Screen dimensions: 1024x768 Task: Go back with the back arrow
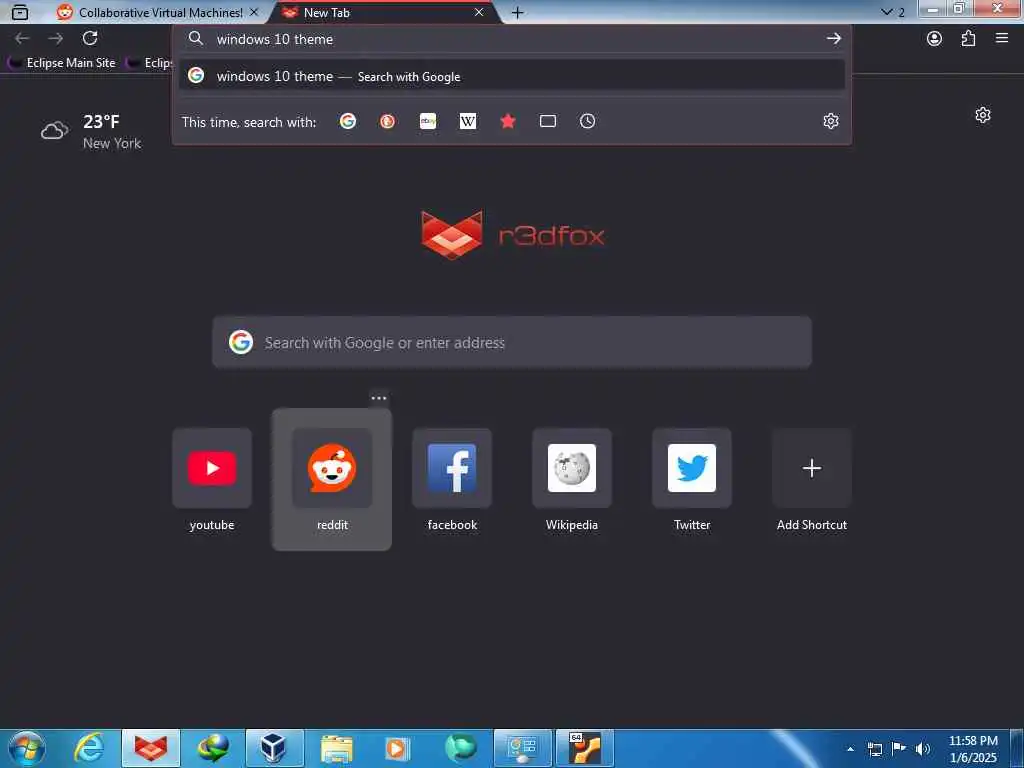click(22, 39)
